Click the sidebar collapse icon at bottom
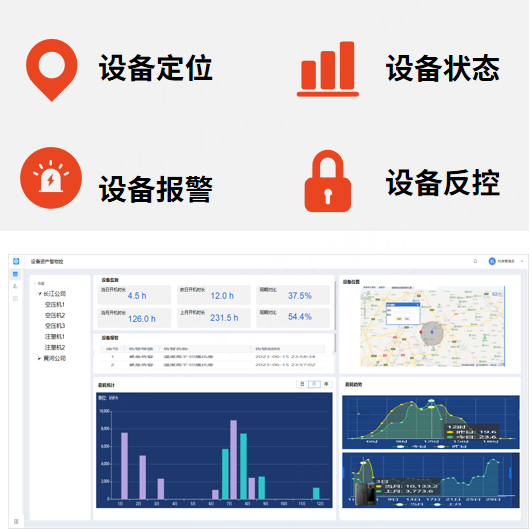Image resolution: width=532 pixels, height=529 pixels. point(16,521)
